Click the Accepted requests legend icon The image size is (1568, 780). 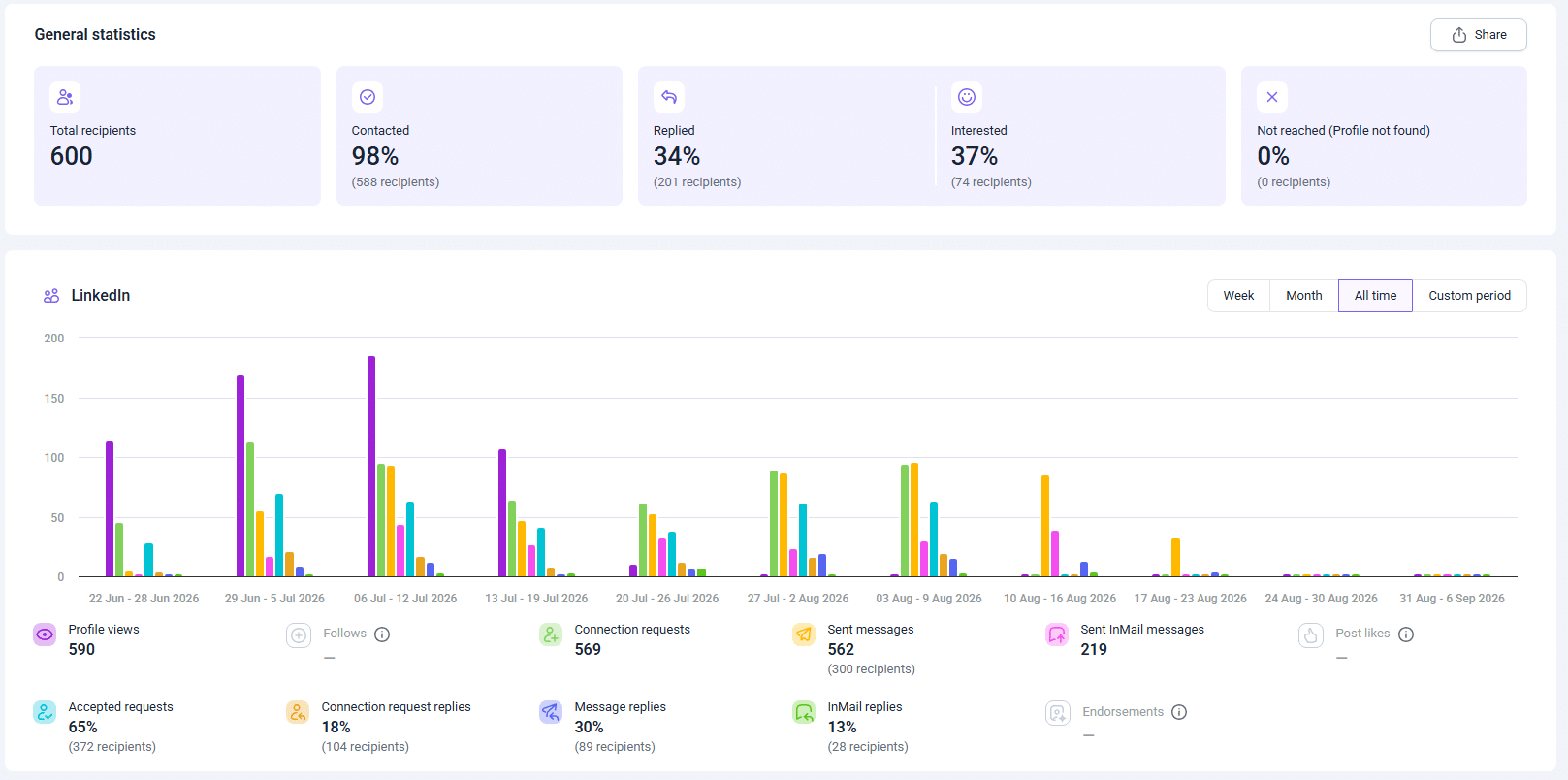(45, 712)
